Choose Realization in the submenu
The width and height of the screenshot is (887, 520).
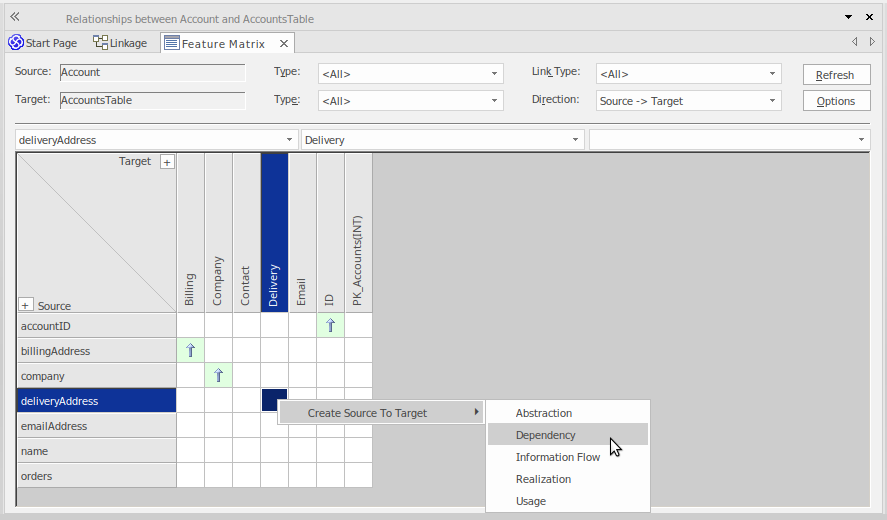(x=543, y=479)
